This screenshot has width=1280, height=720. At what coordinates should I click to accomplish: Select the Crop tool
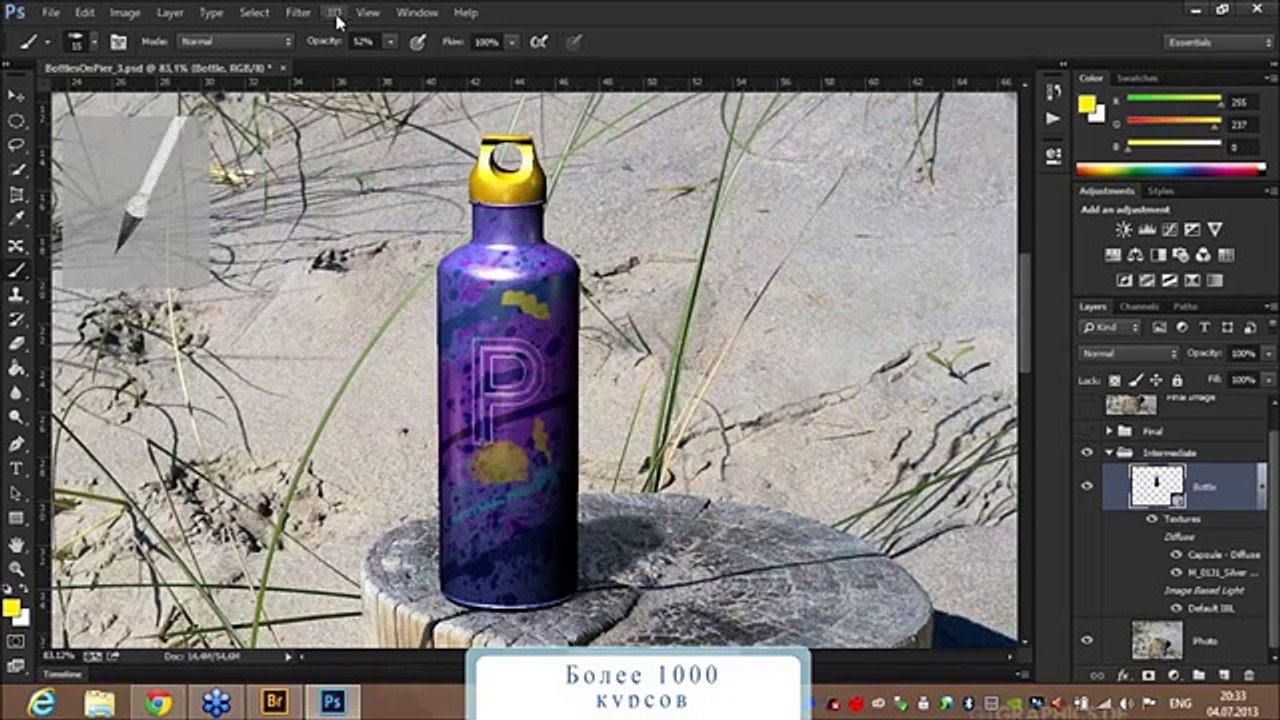click(16, 196)
